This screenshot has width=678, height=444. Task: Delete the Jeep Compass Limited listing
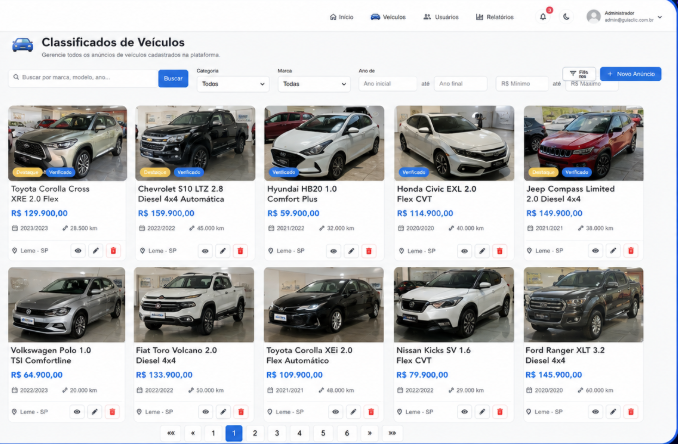click(x=631, y=251)
